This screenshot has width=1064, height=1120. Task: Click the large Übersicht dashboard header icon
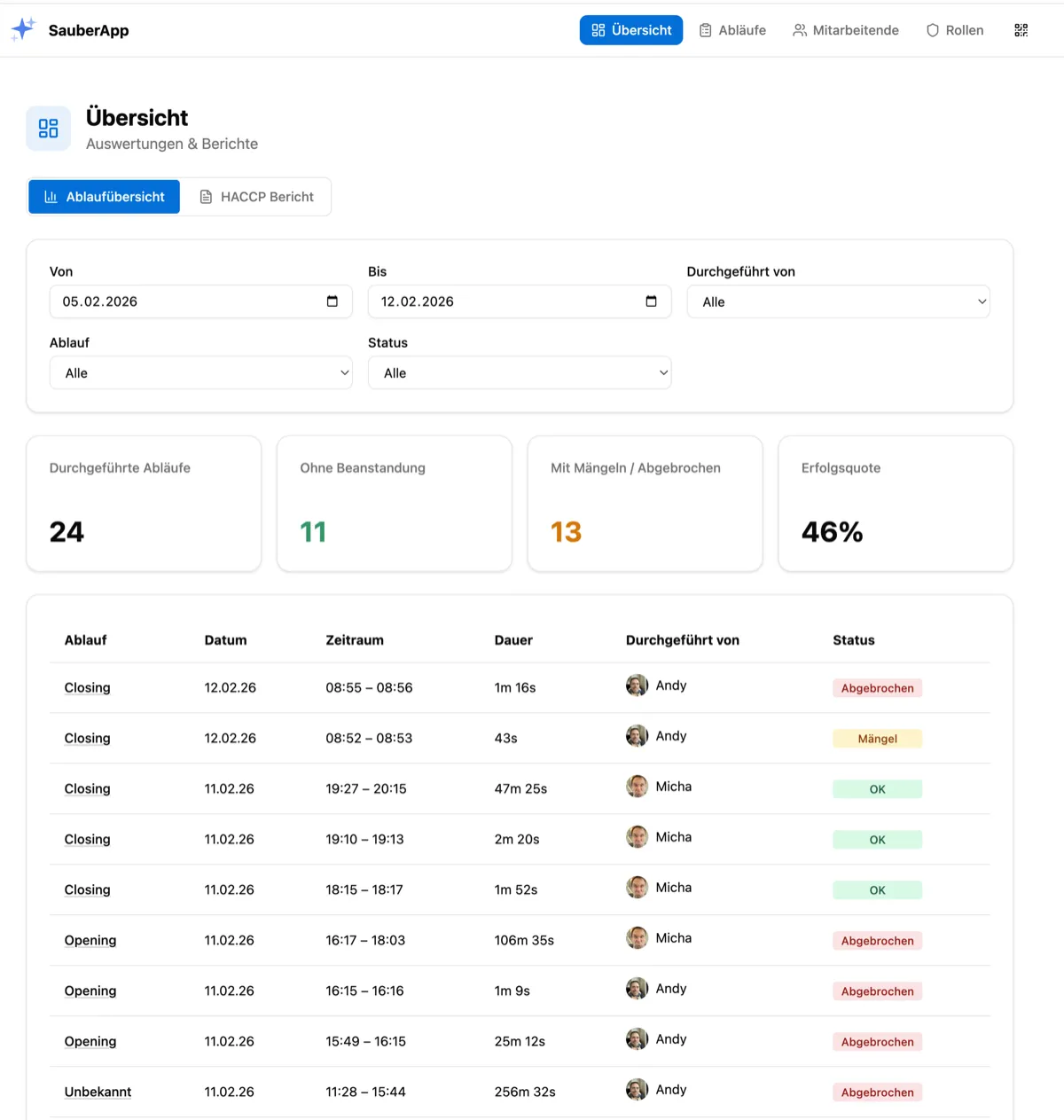pyautogui.click(x=48, y=129)
